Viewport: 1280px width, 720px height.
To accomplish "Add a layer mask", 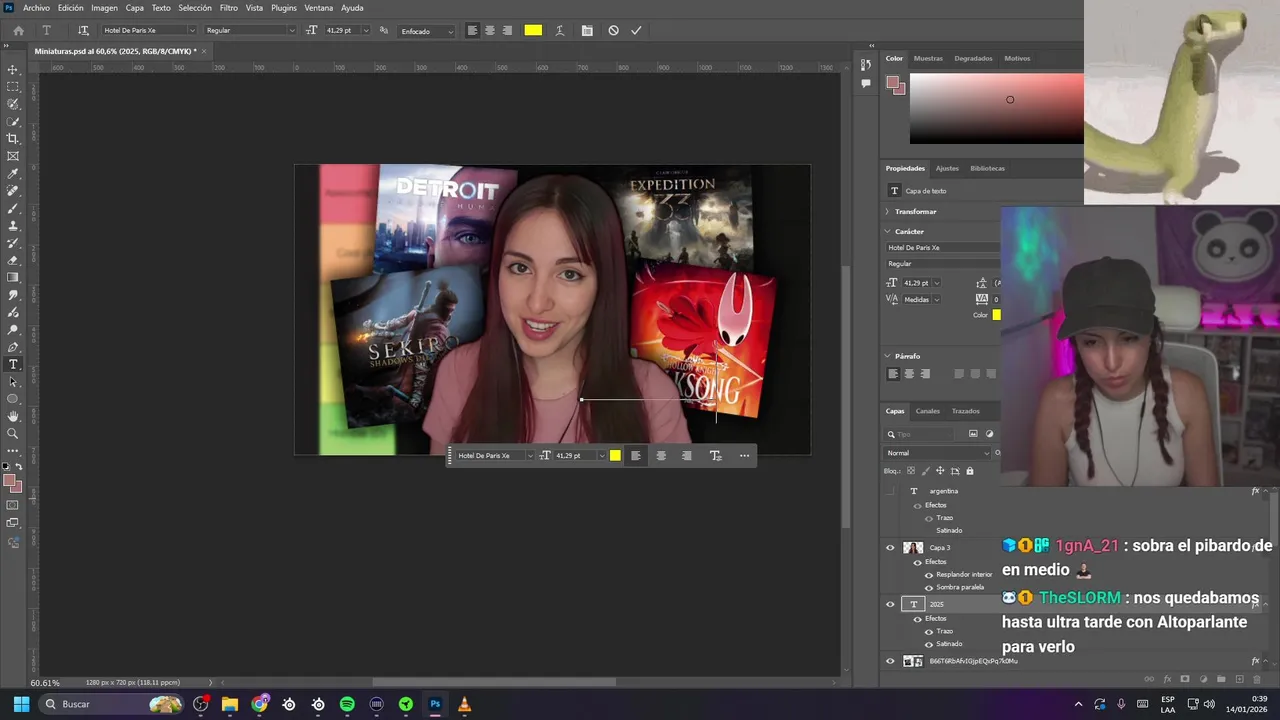I will pyautogui.click(x=1185, y=679).
